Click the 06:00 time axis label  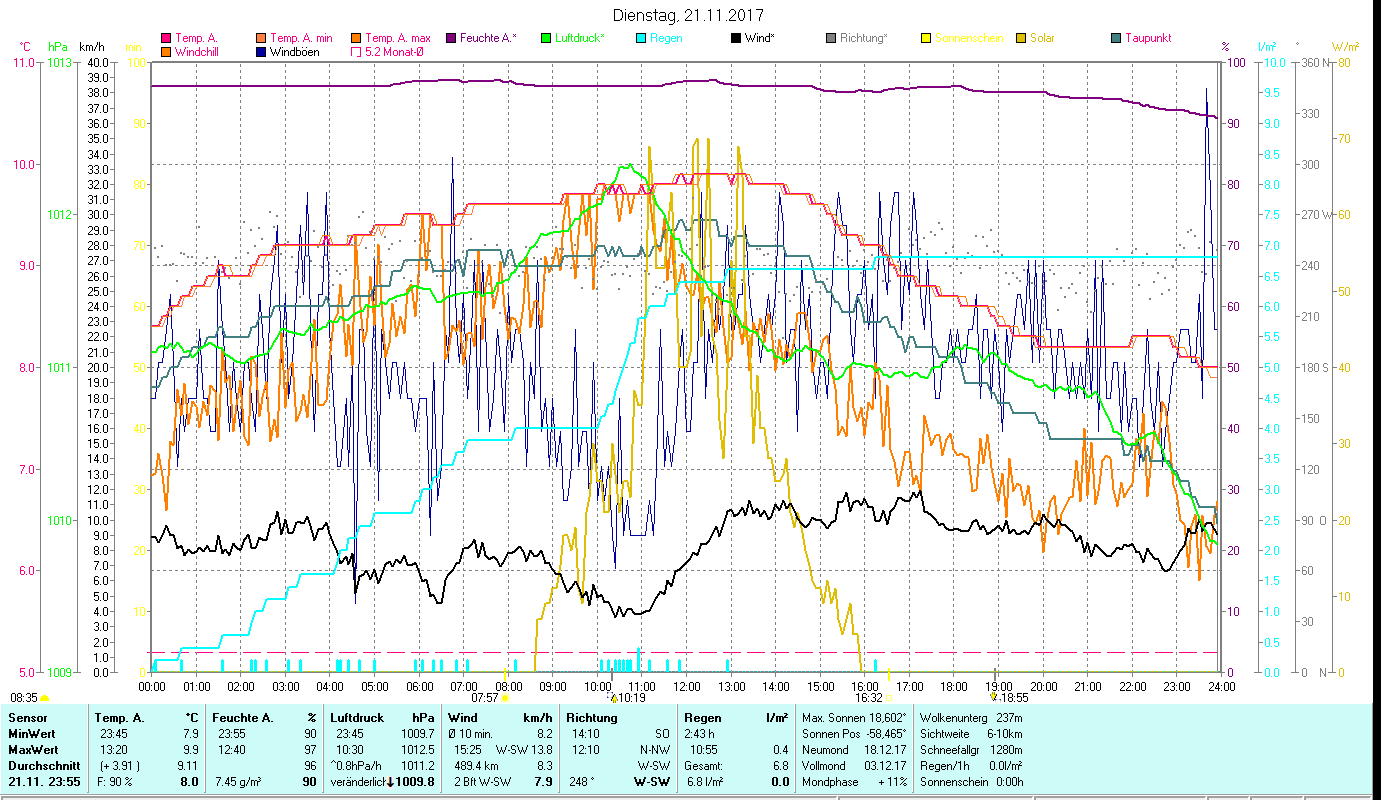[419, 687]
